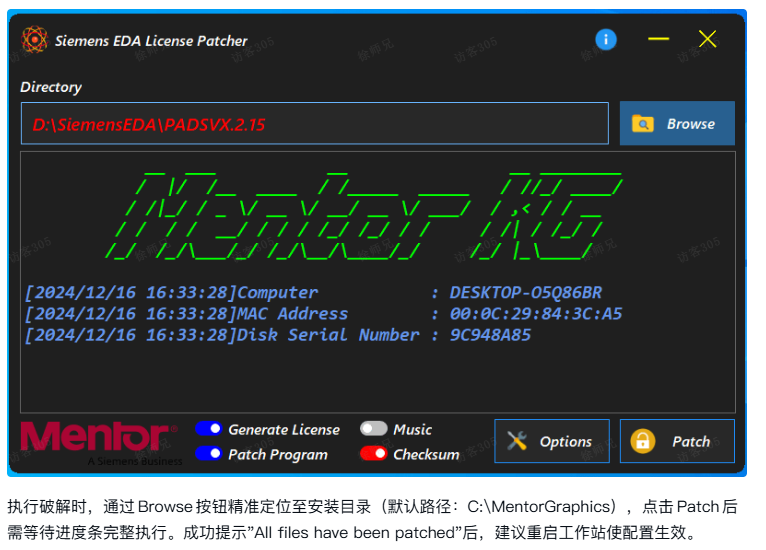Close the Siemens EDA License Patcher
This screenshot has height=550, width=766.
(708, 40)
